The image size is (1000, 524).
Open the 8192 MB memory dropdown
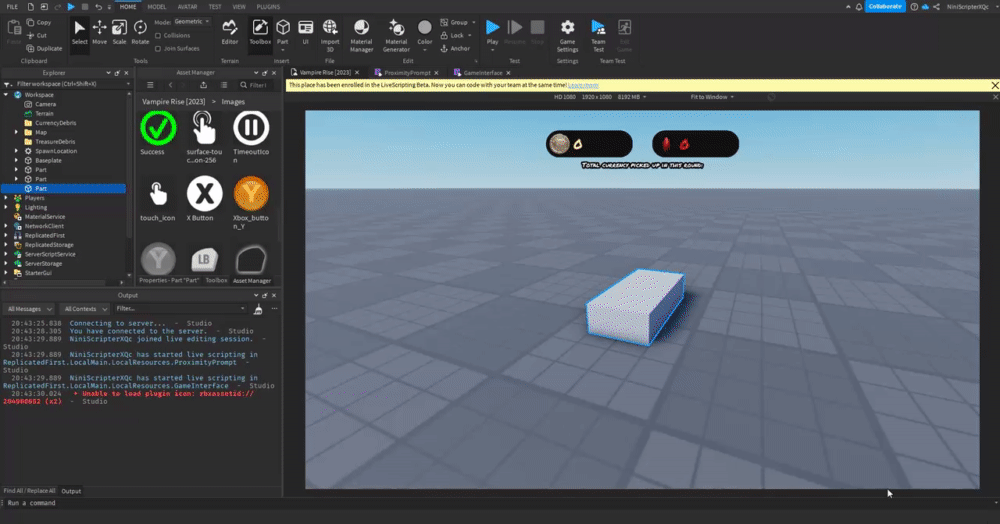point(631,97)
